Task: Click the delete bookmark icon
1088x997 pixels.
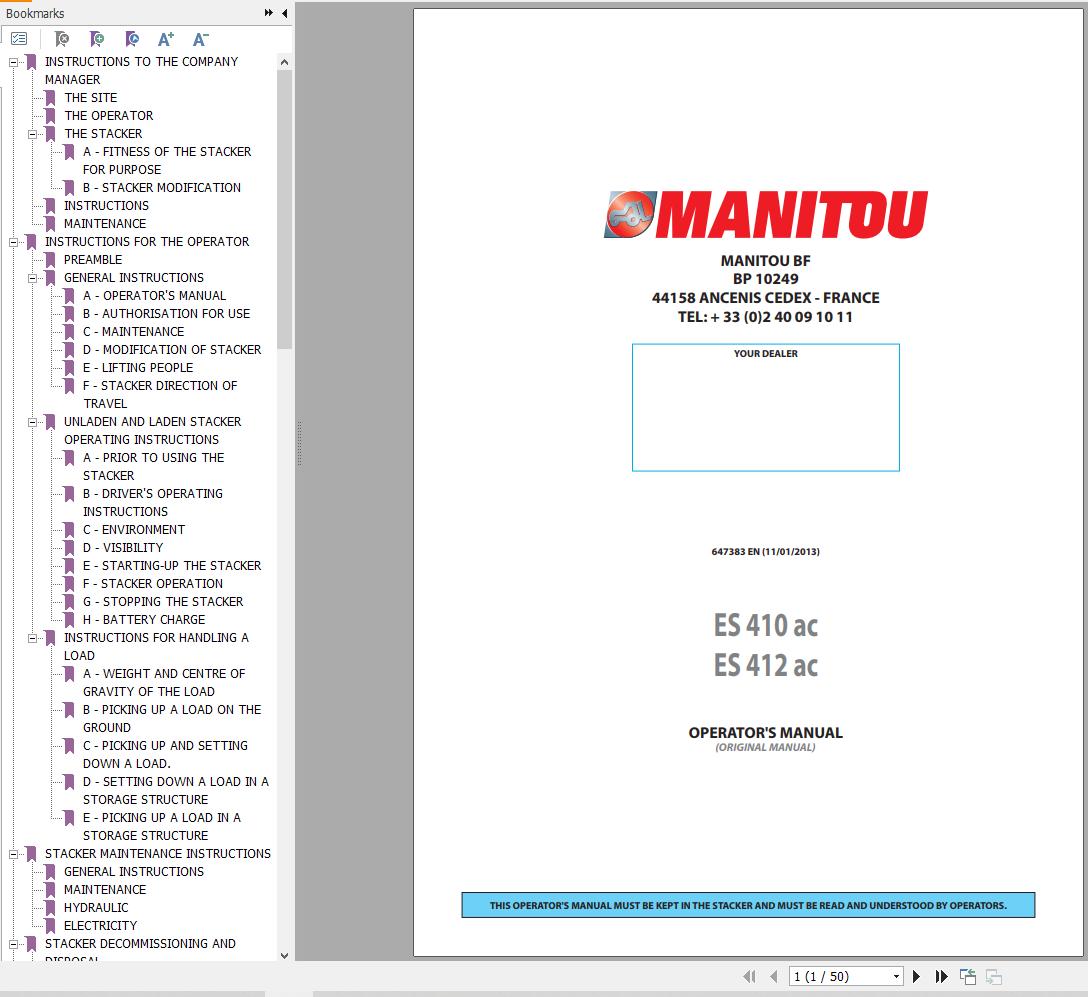Action: [62, 39]
